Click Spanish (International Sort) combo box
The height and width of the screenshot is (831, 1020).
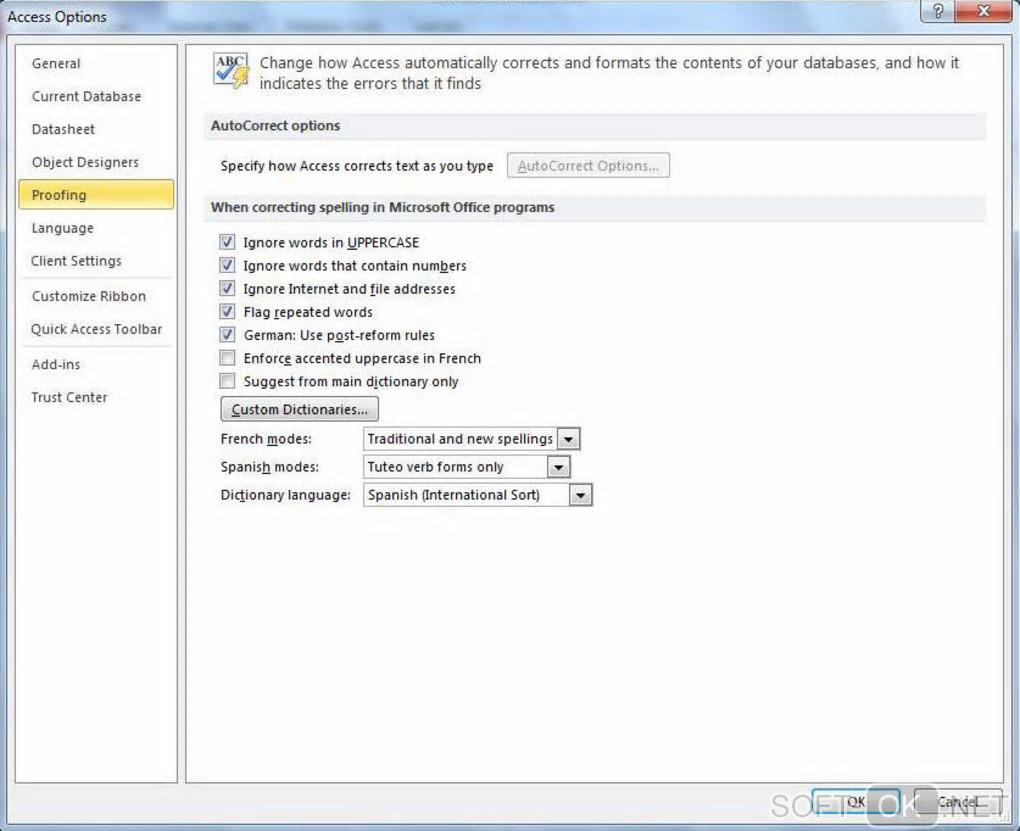[x=477, y=495]
